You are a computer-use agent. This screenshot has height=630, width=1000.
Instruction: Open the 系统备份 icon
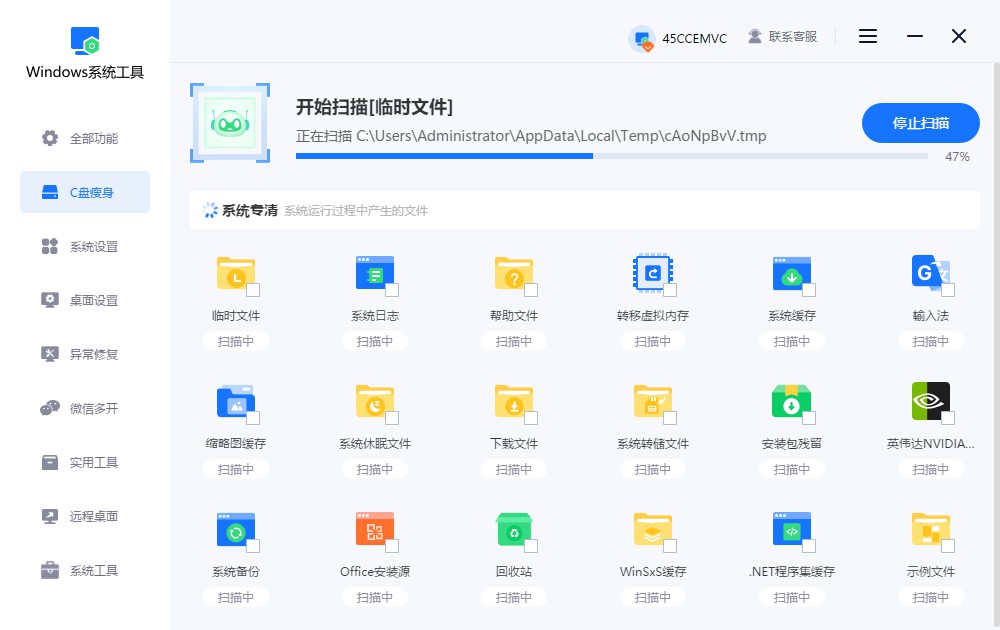[x=236, y=531]
